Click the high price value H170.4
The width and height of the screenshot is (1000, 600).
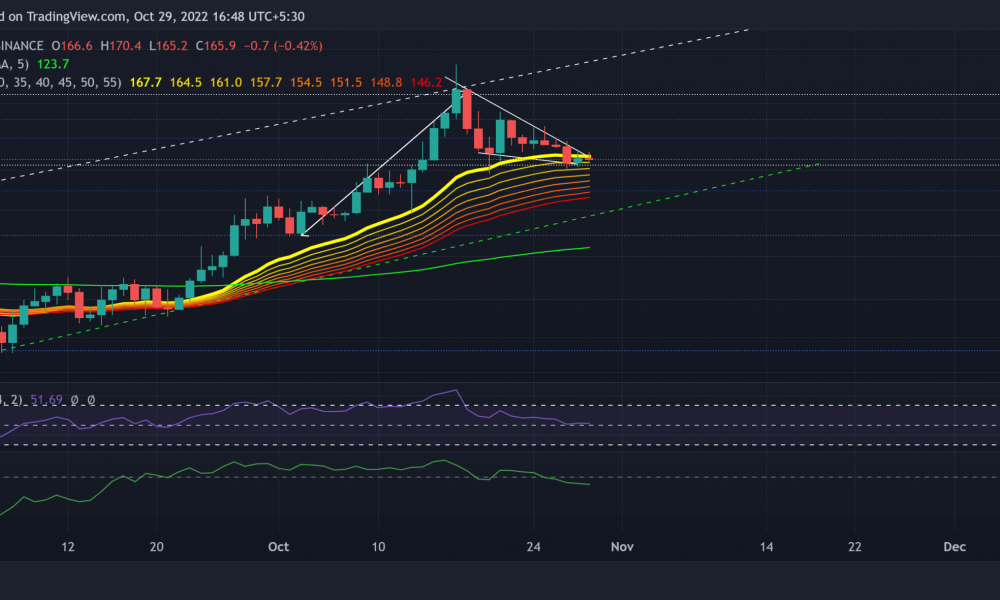(121, 46)
